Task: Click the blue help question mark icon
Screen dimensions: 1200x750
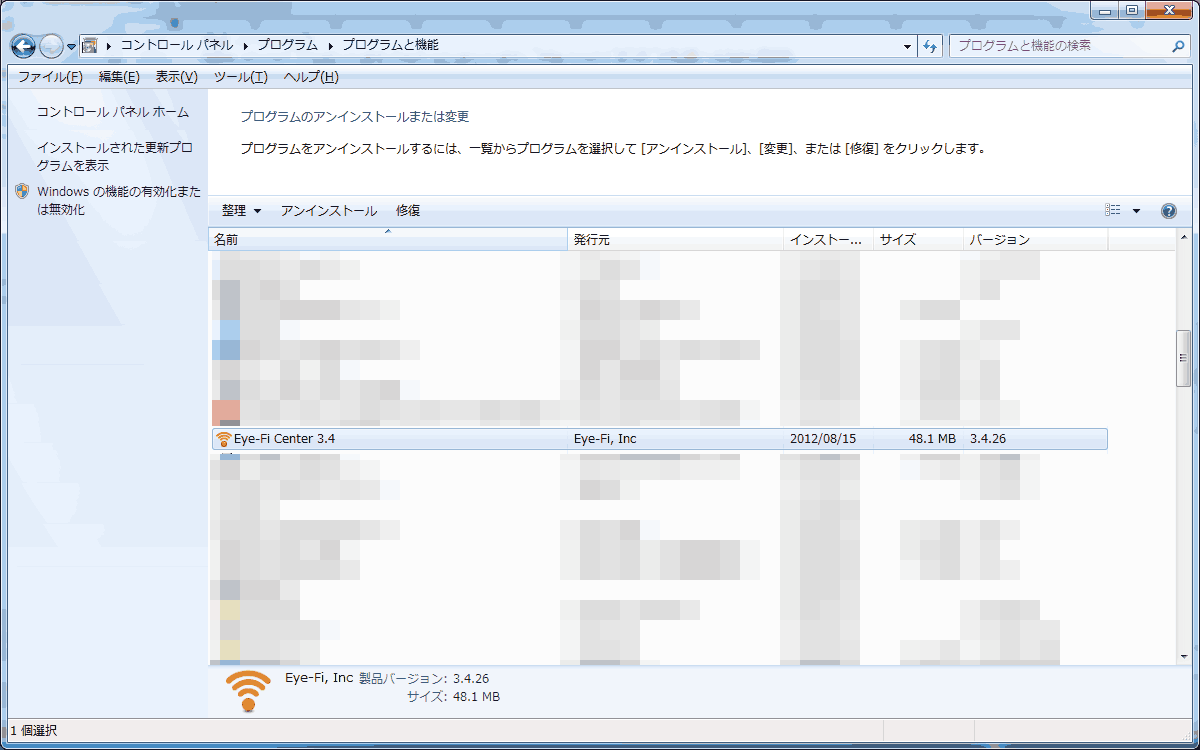Action: click(x=1168, y=211)
